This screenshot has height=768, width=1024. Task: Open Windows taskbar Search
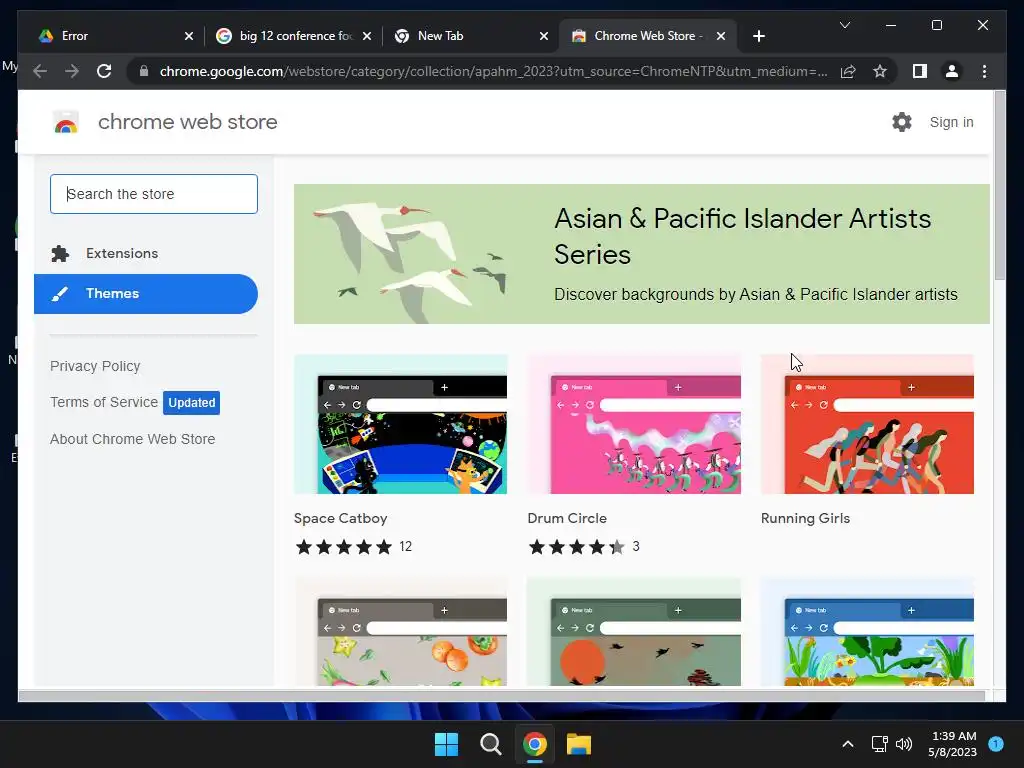pyautogui.click(x=490, y=744)
